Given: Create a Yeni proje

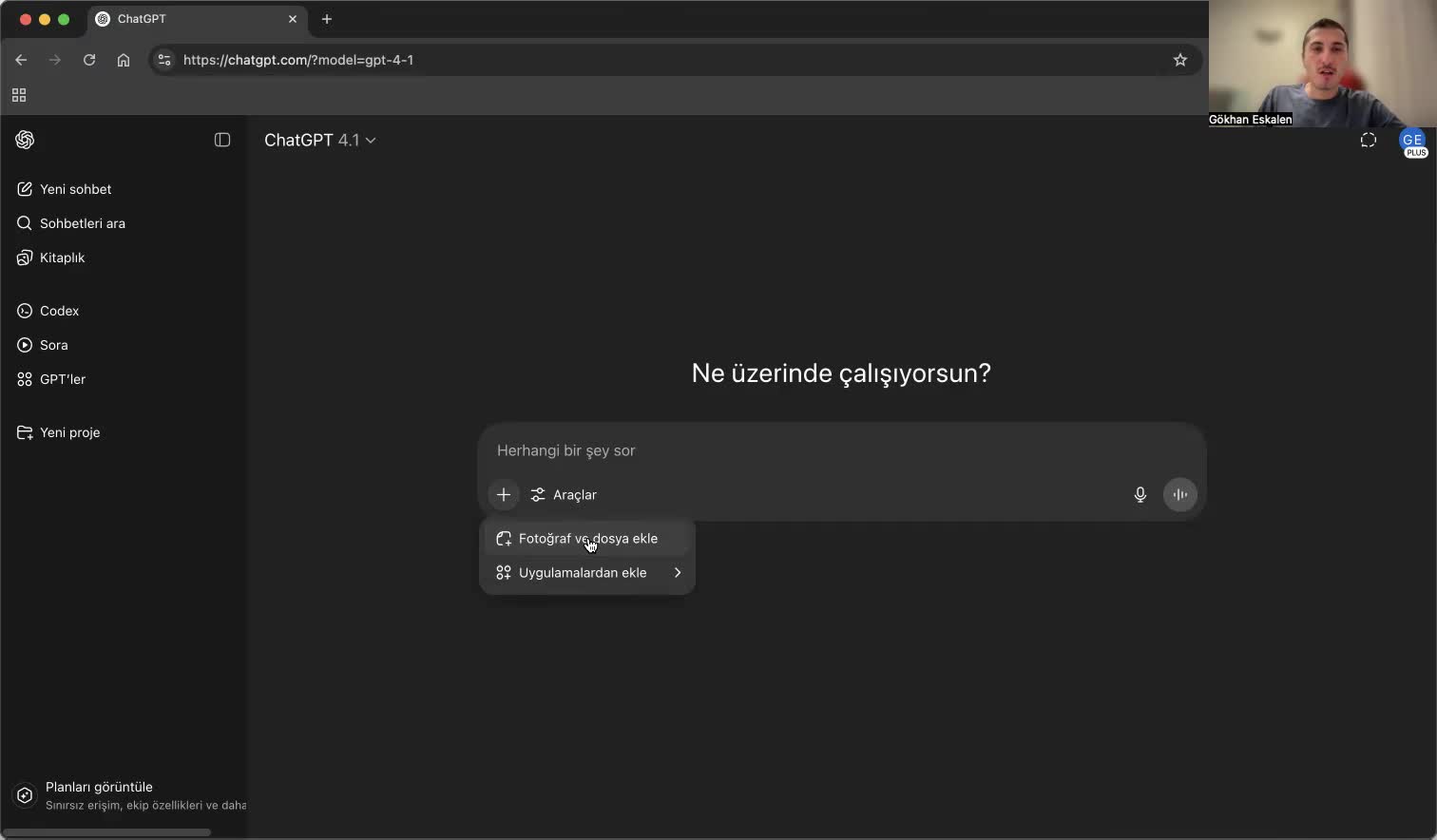Looking at the screenshot, I should (124, 432).
